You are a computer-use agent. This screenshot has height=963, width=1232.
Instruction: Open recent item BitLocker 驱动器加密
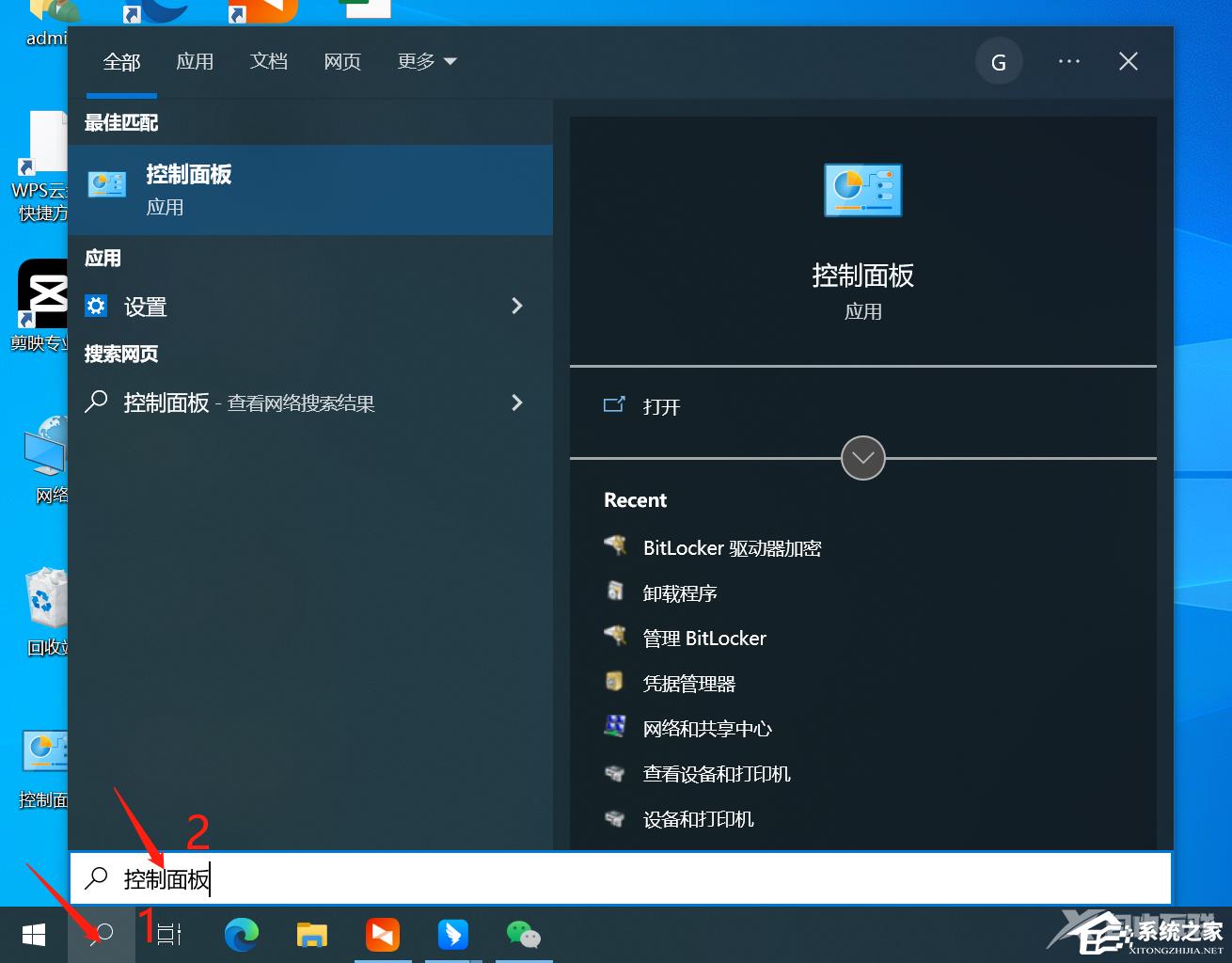click(732, 548)
